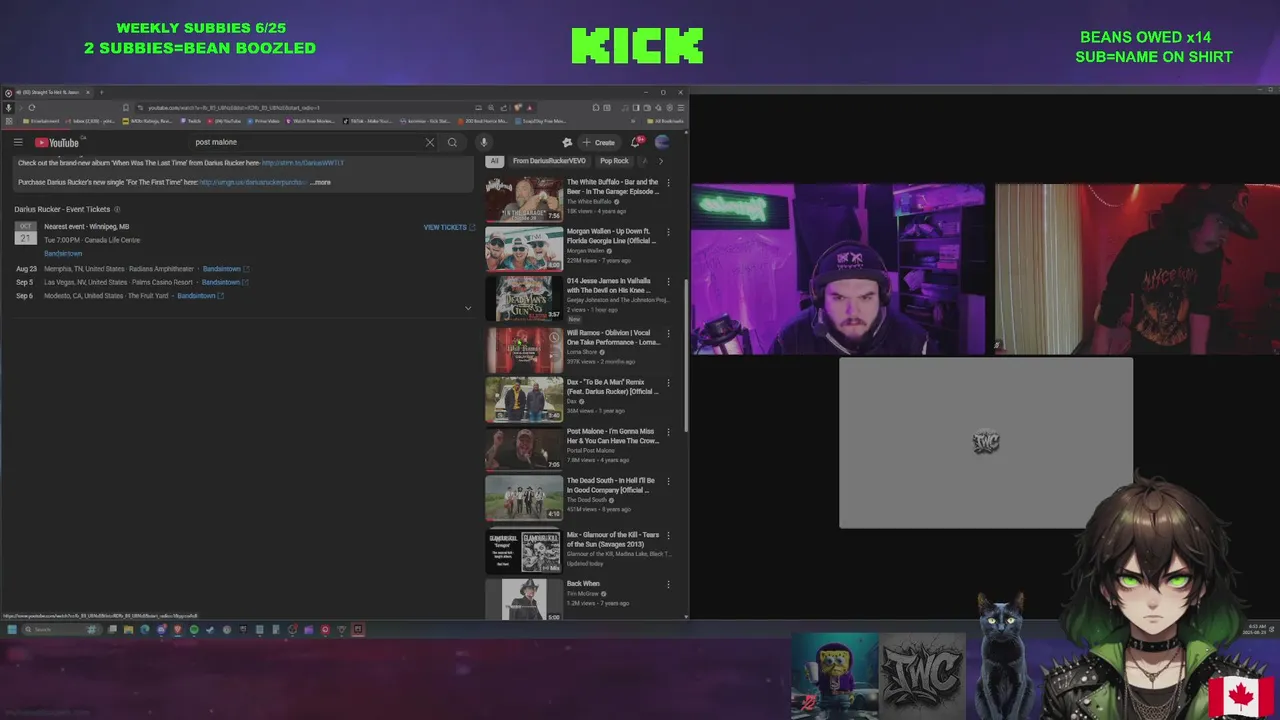Open the Twitch bookmark in the bookmarks bar
Image resolution: width=1280 pixels, height=720 pixels.
(190, 121)
